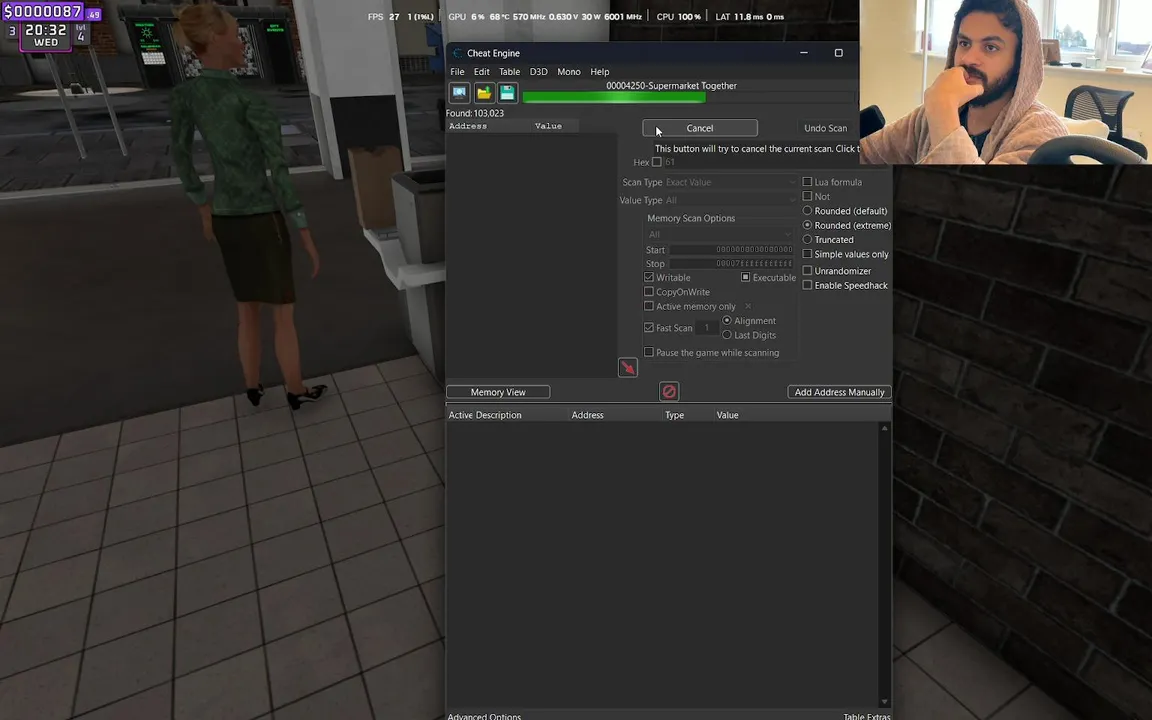This screenshot has height=720, width=1152.
Task: Click the open table folder icon
Action: pyautogui.click(x=483, y=93)
